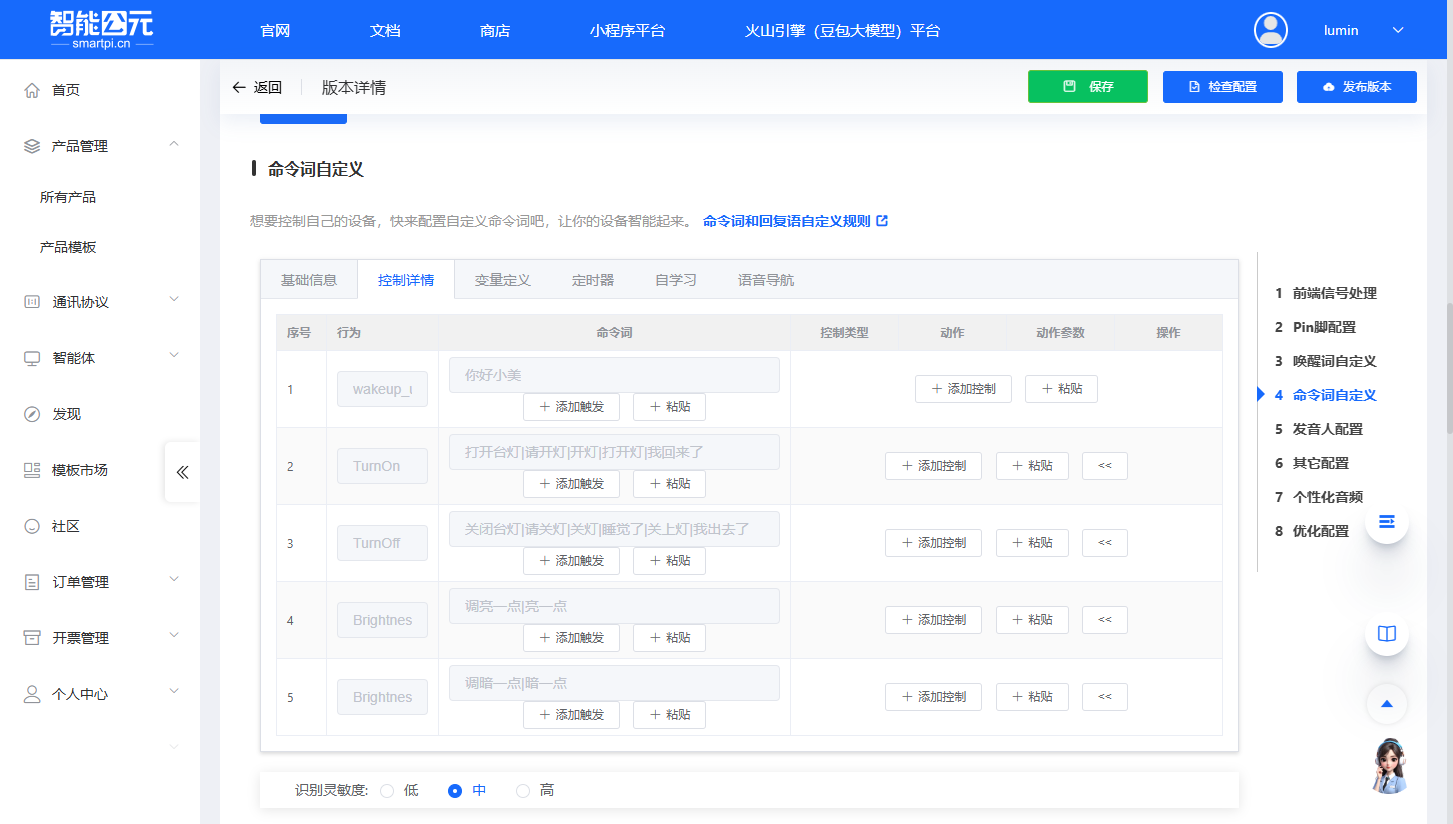Open the floating outline steps icon

1386,521
